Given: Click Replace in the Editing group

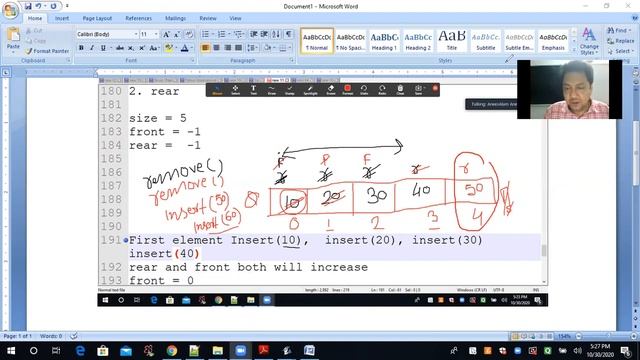Looking at the screenshot, I should pos(620,41).
